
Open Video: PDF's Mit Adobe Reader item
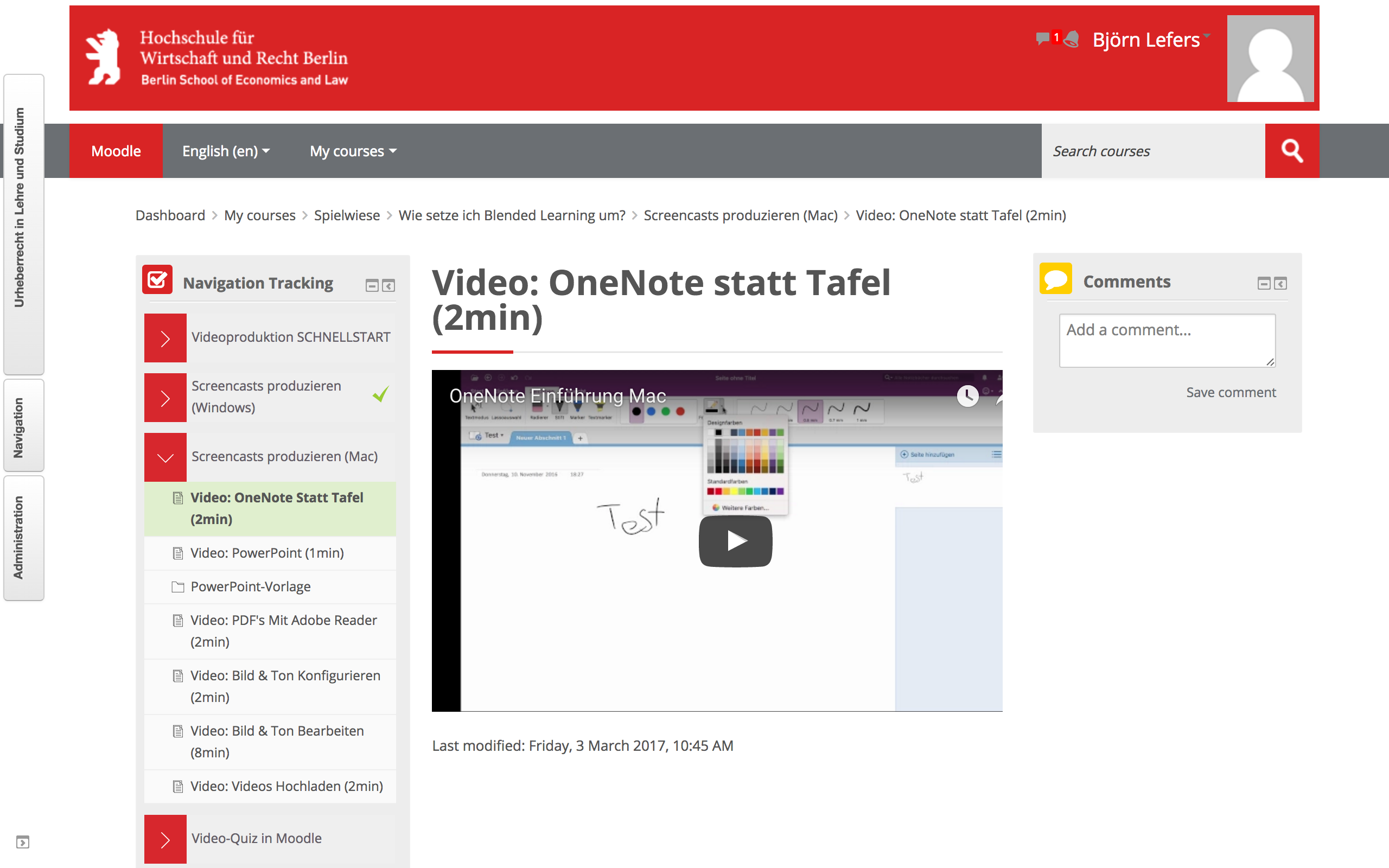click(284, 631)
